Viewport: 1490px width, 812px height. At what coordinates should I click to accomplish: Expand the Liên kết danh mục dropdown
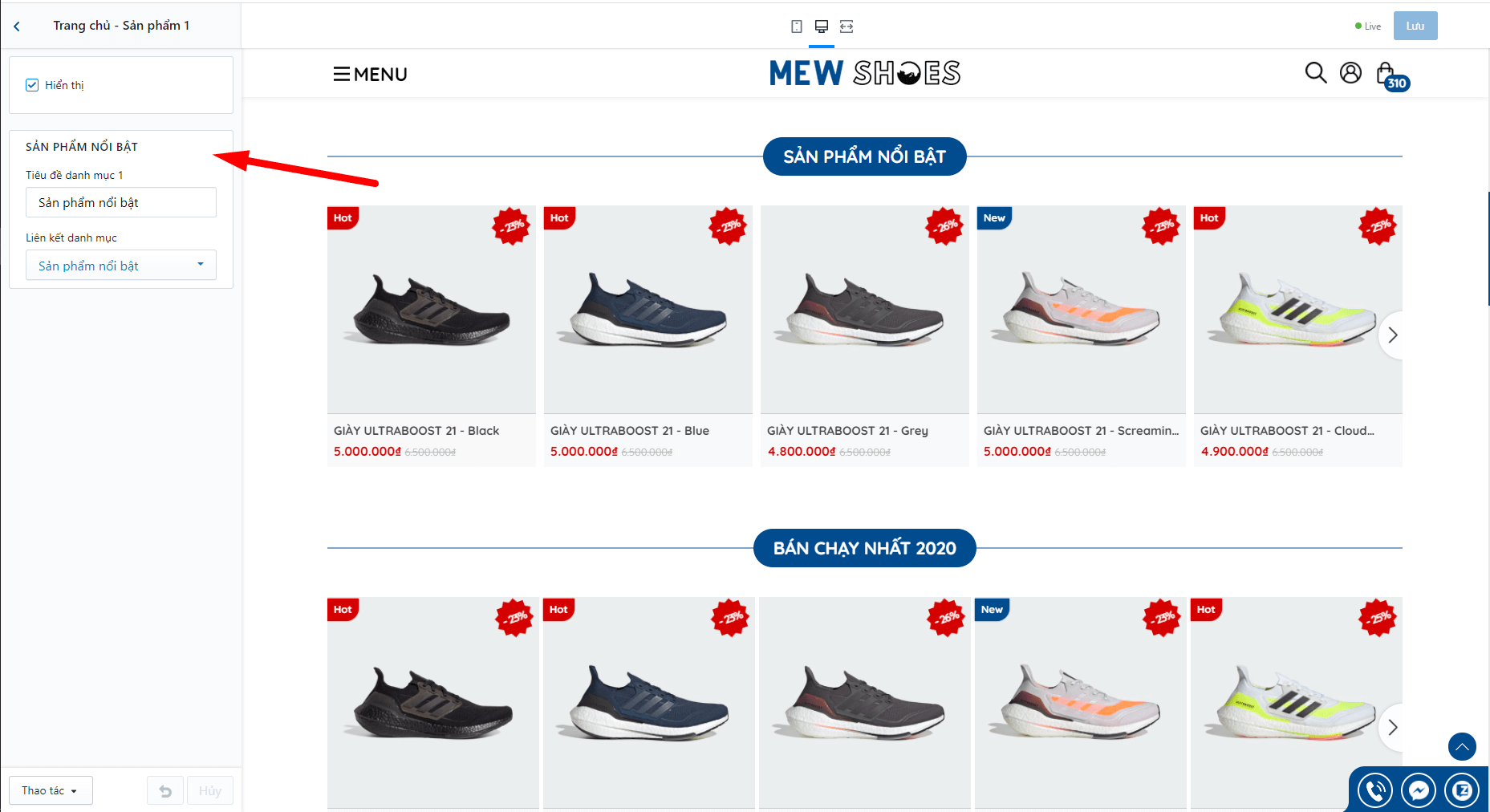[x=121, y=266]
